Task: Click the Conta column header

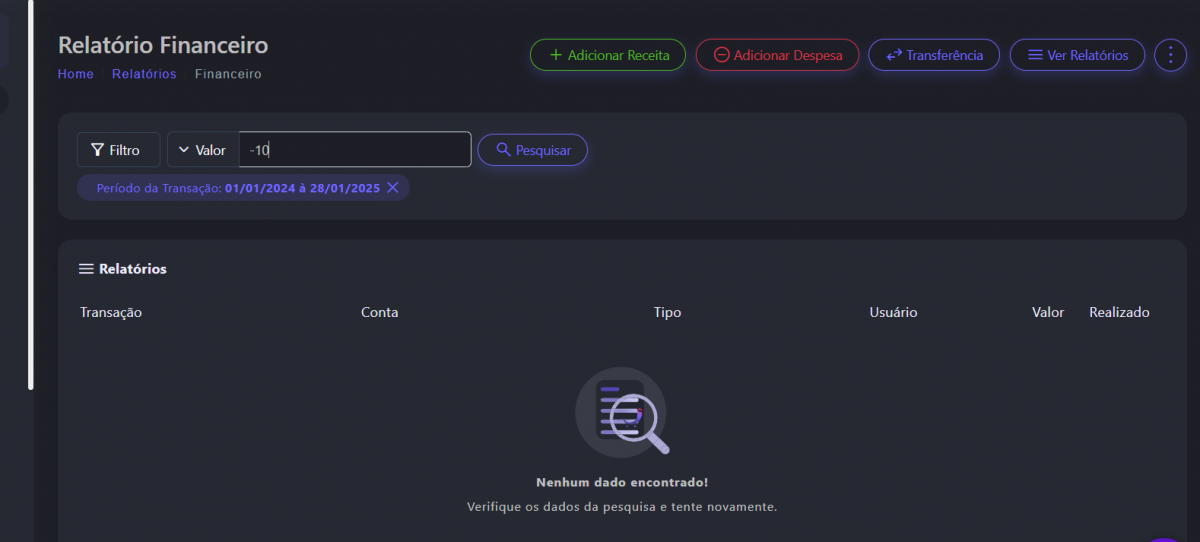Action: click(379, 312)
